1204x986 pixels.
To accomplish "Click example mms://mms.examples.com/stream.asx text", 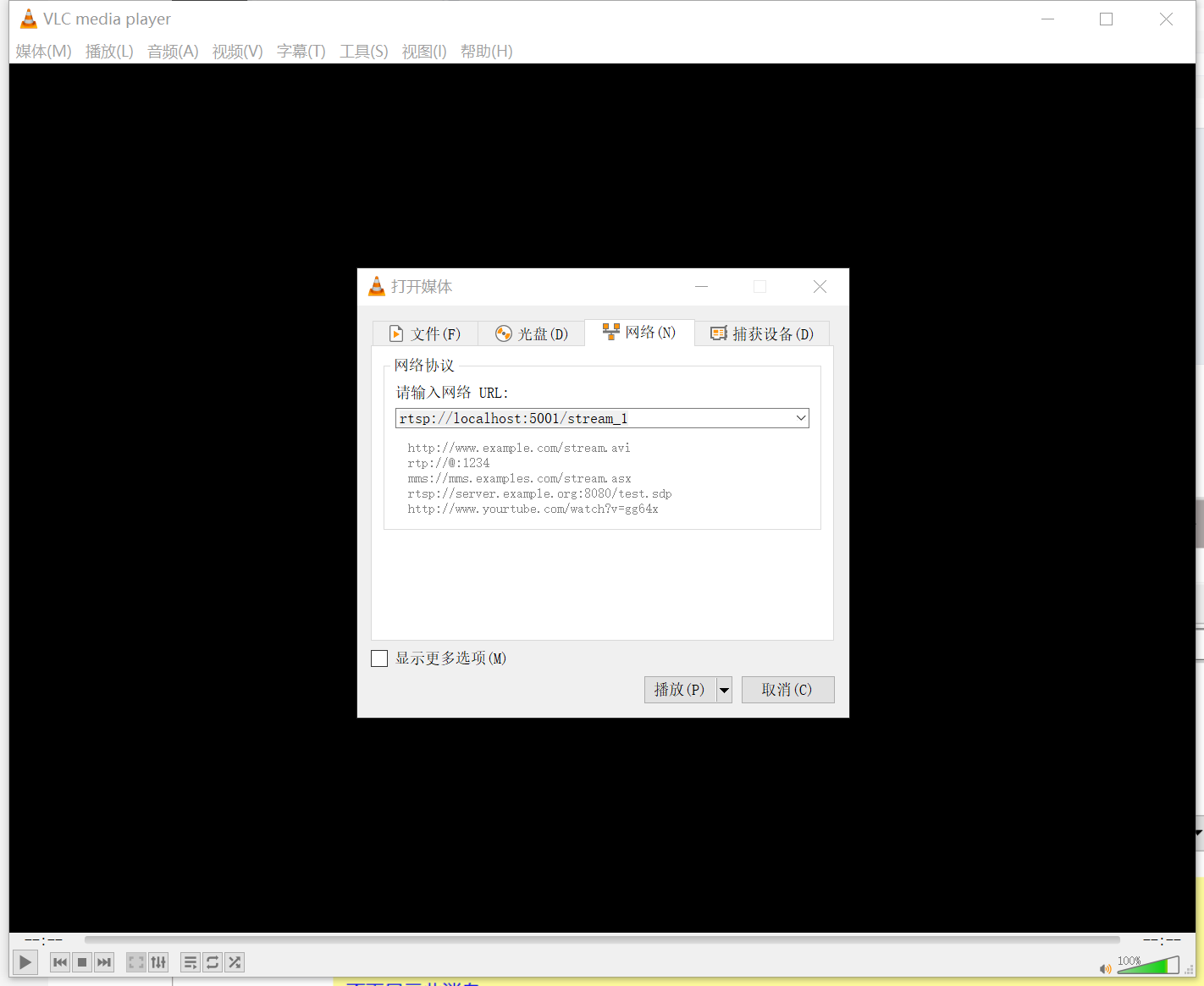I will point(519,478).
